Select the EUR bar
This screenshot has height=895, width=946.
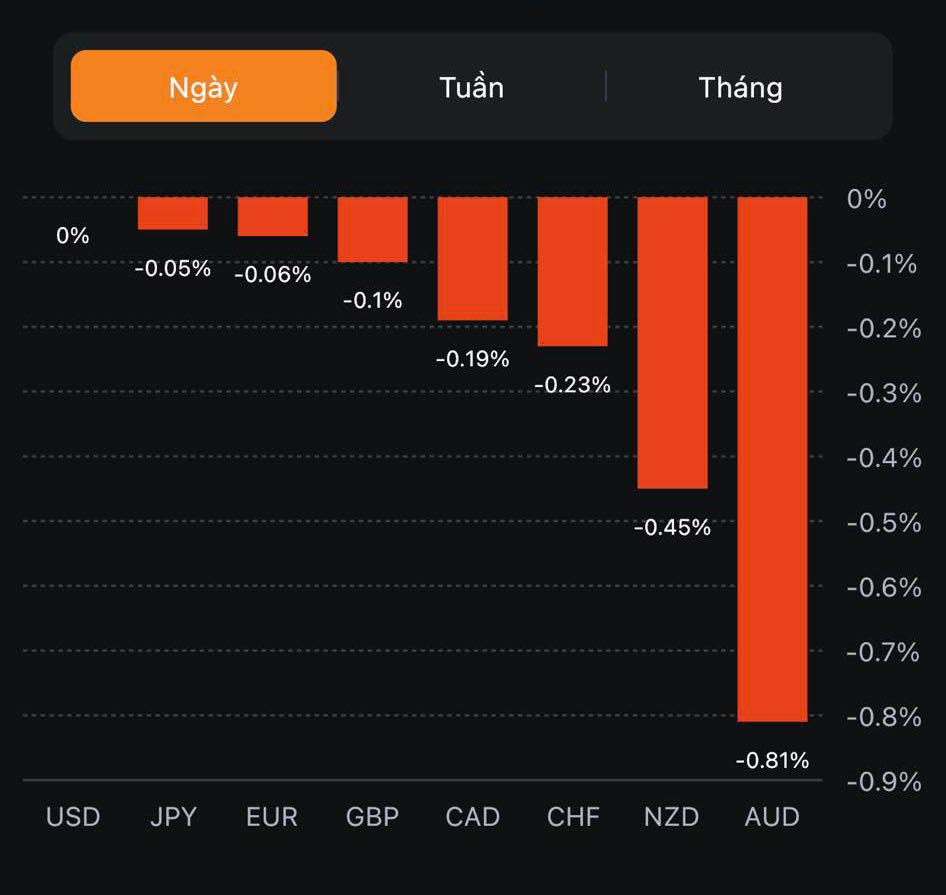(x=272, y=216)
